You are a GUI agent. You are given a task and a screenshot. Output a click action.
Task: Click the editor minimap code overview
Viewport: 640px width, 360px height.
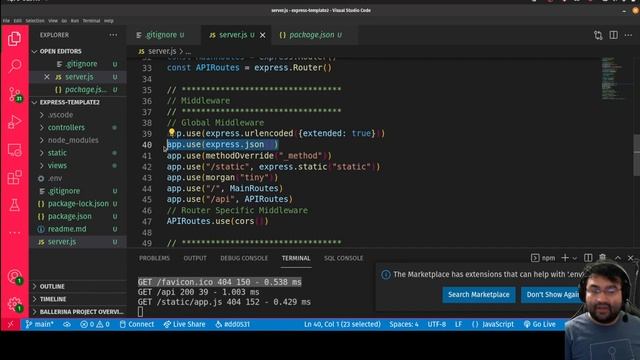(613, 78)
